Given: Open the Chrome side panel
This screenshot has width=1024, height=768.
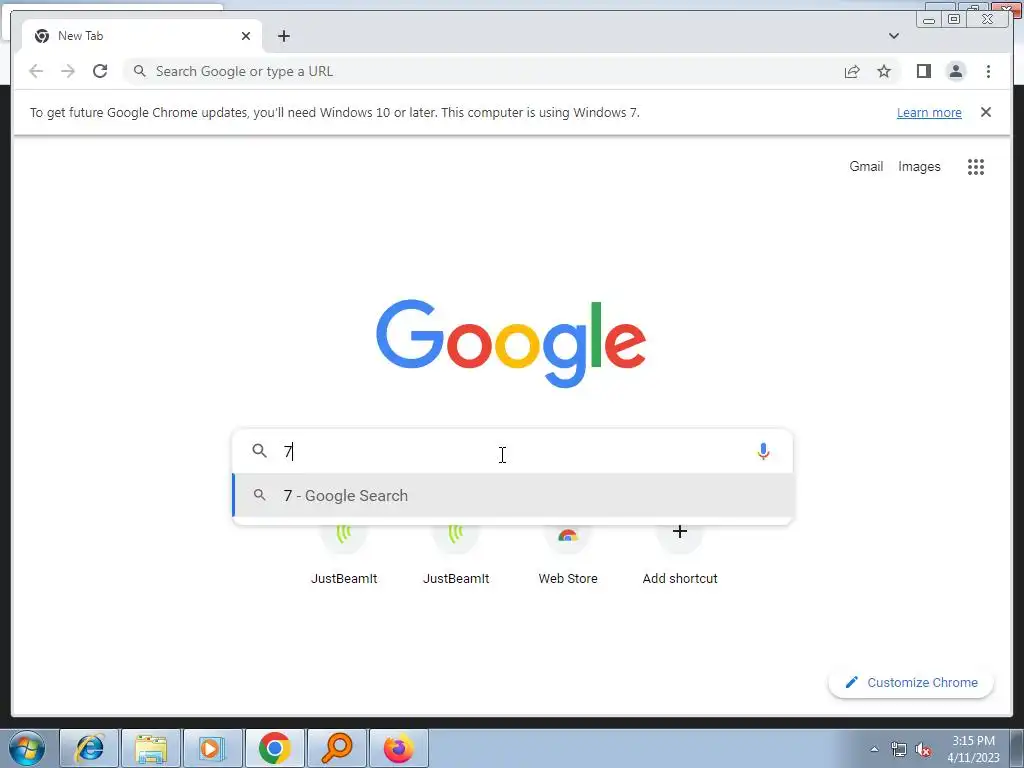Looking at the screenshot, I should (x=923, y=71).
